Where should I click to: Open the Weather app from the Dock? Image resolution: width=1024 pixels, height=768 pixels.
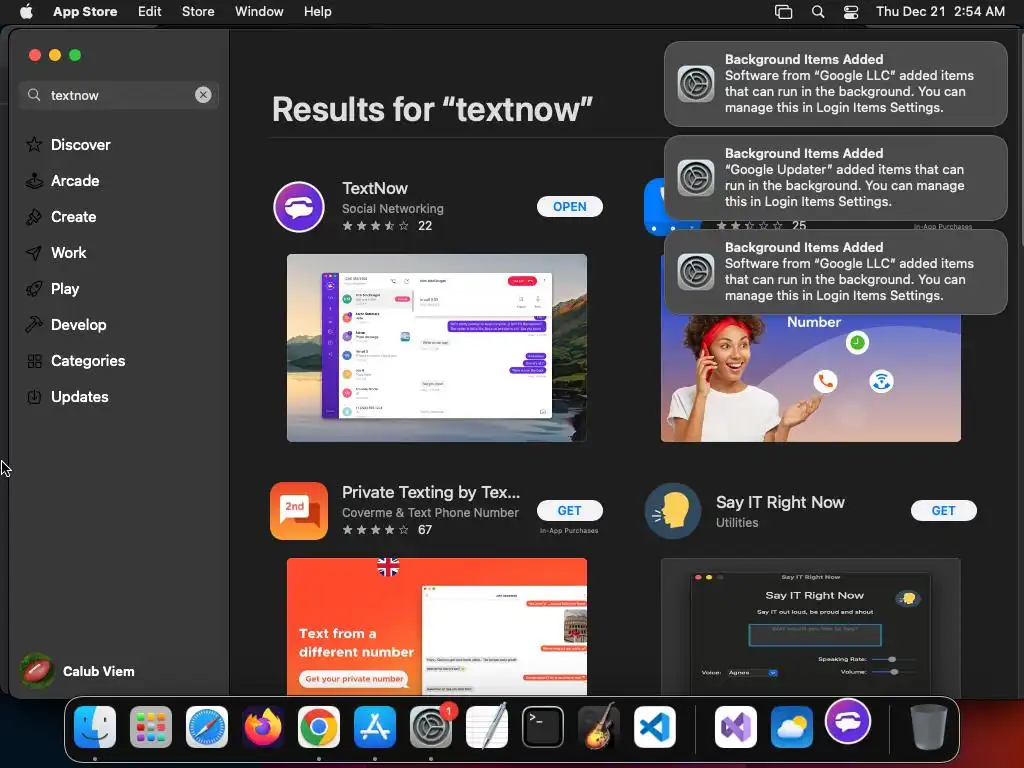point(792,727)
